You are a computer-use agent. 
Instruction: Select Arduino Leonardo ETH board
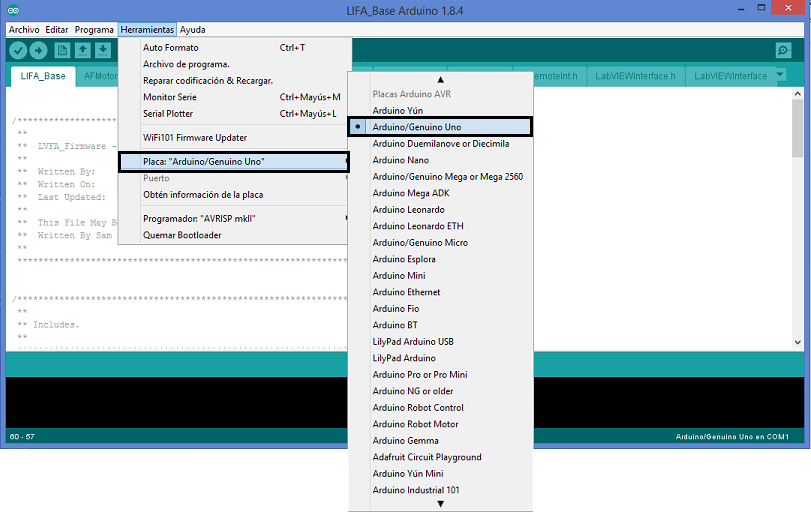pos(441,227)
